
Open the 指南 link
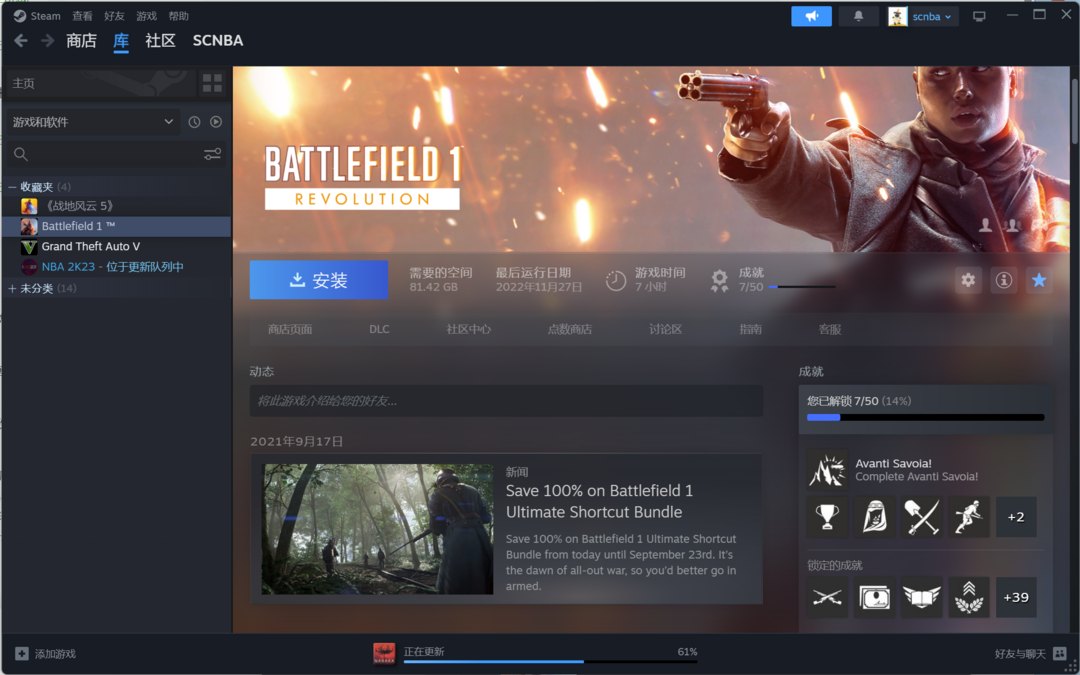click(750, 329)
